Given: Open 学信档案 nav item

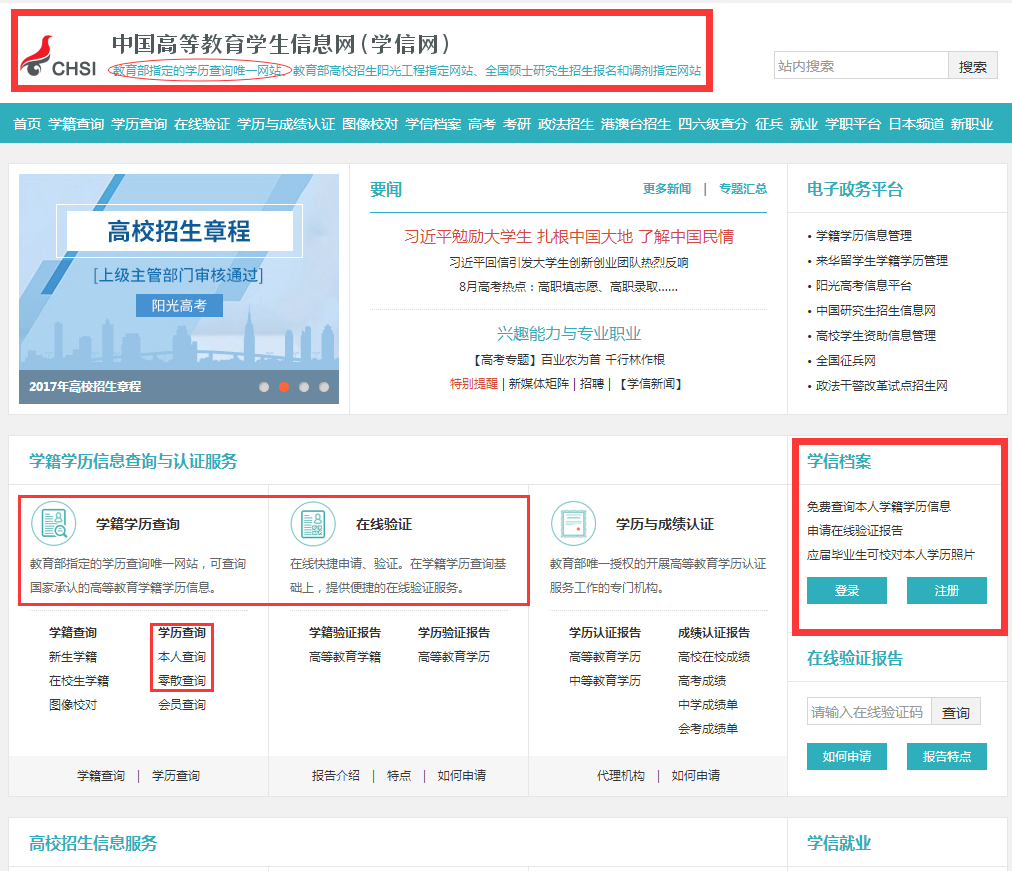Looking at the screenshot, I should pyautogui.click(x=433, y=124).
